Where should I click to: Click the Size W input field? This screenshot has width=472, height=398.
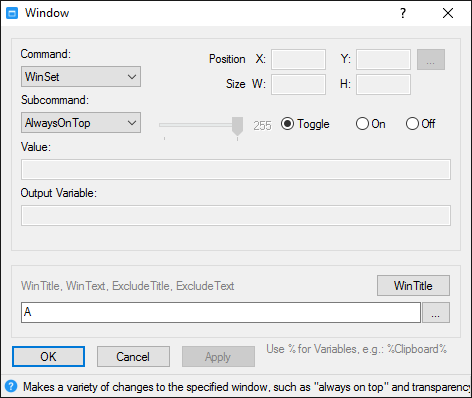298,84
